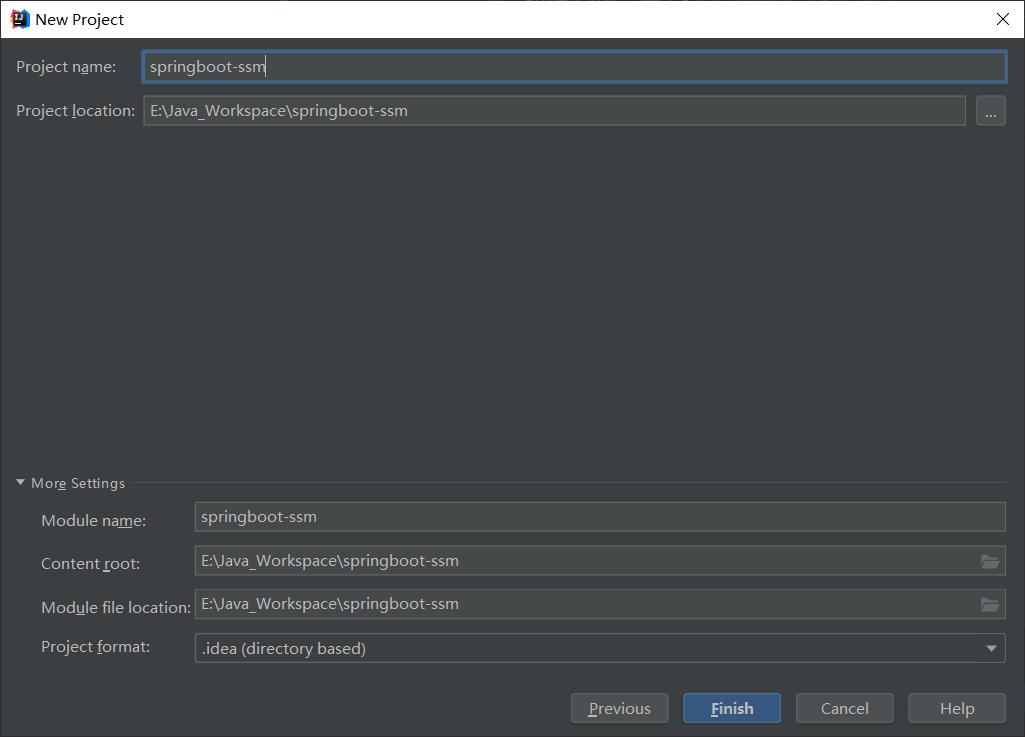Click the 'Project name:' label

click(66, 67)
